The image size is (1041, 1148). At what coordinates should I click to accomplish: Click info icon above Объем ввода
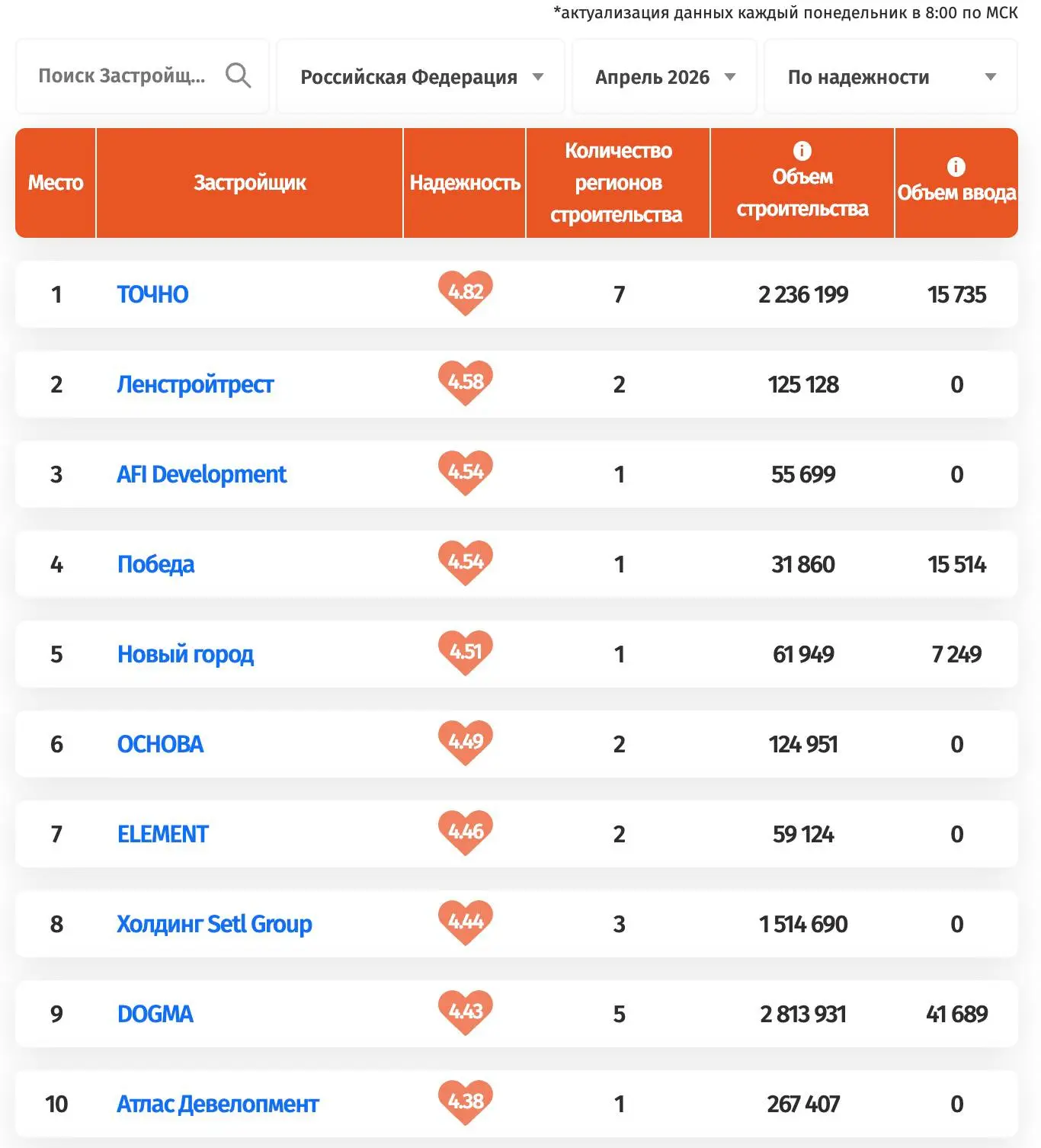pos(956,166)
